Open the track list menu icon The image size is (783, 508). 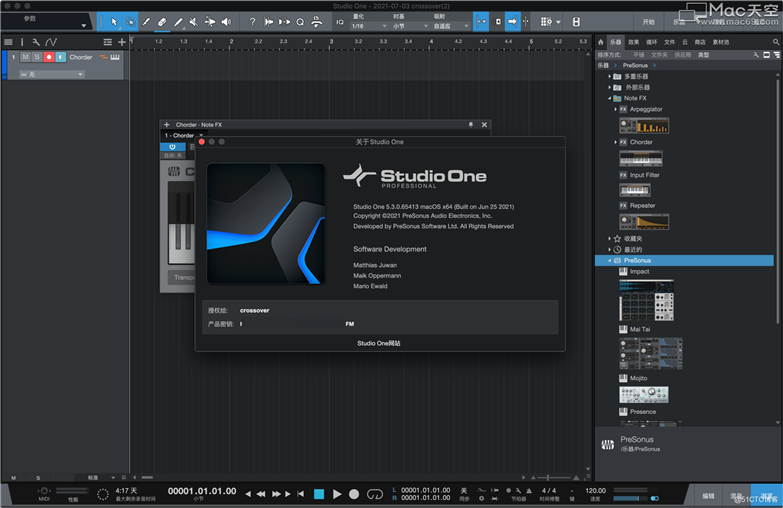coord(8,42)
